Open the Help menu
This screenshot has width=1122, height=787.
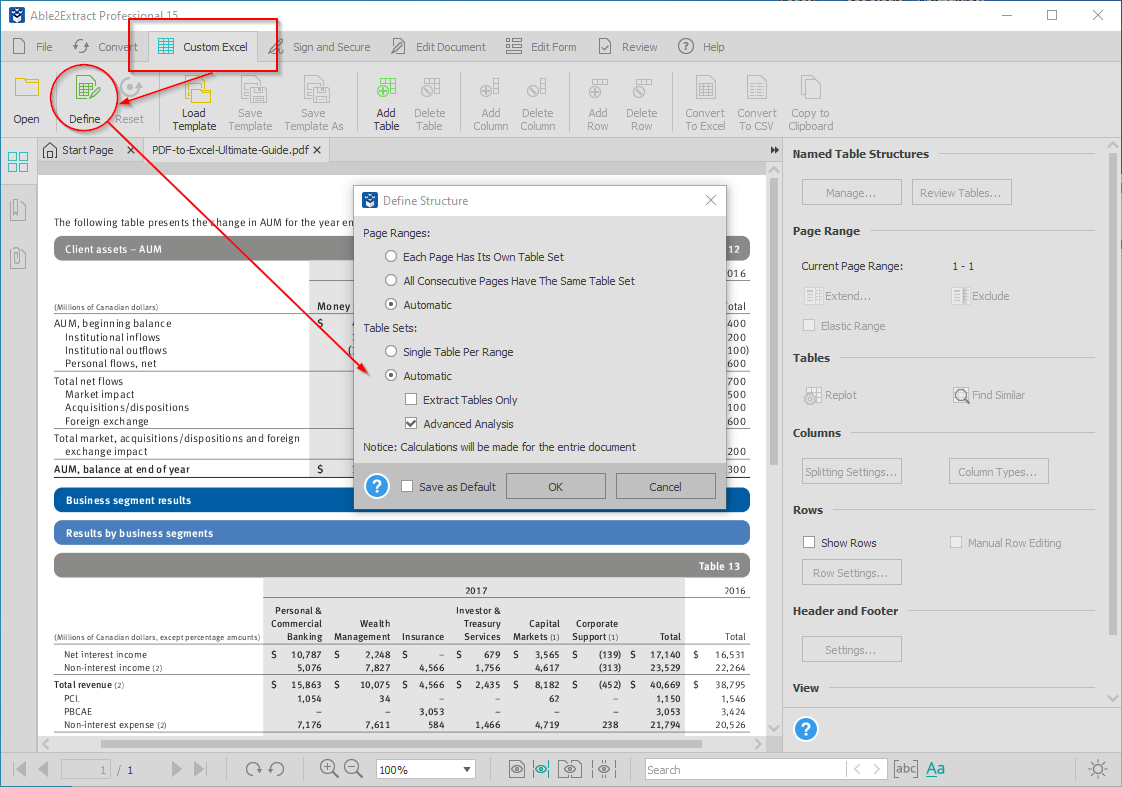(701, 47)
